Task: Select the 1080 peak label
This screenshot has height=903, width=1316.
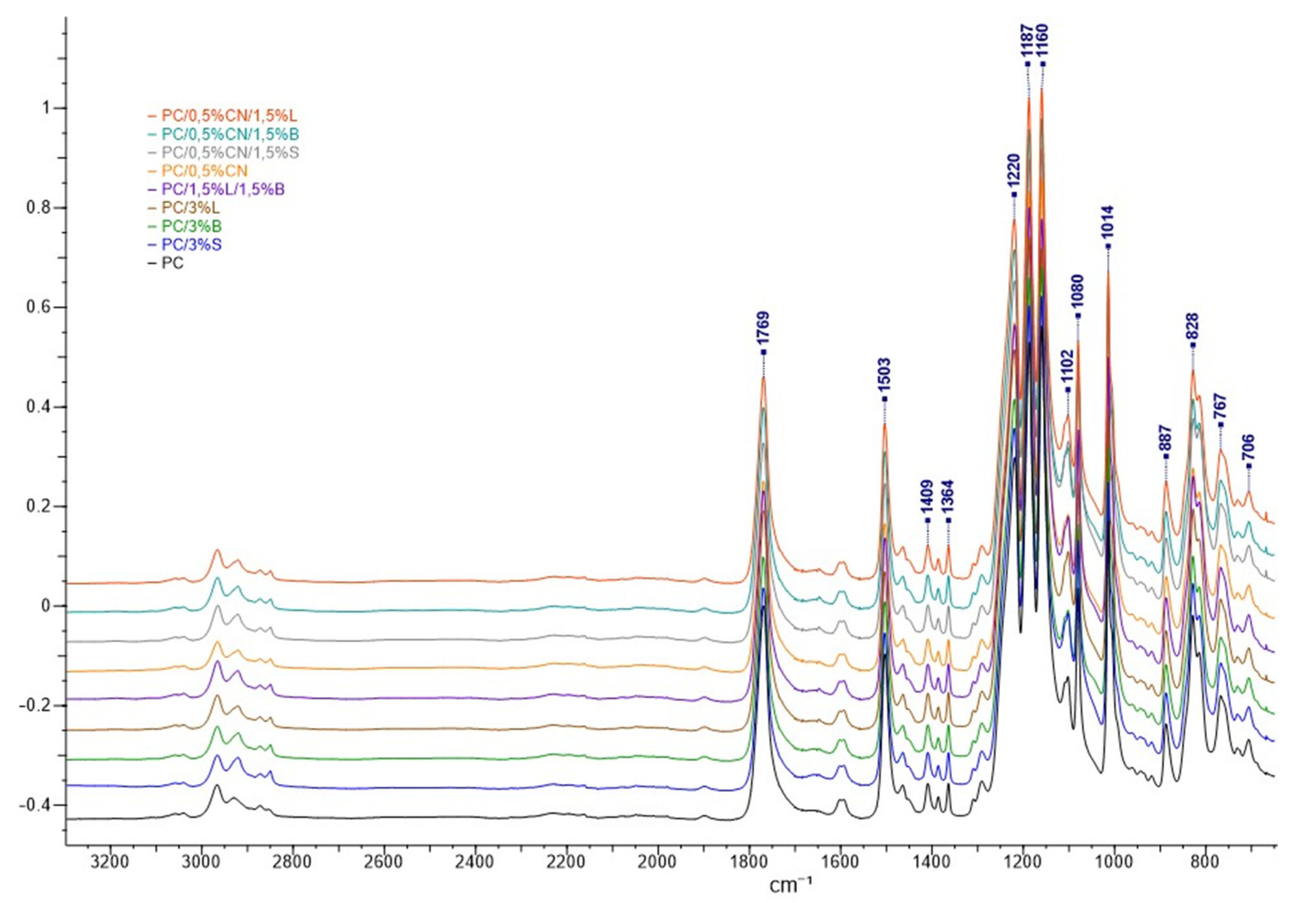Action: point(1078,293)
